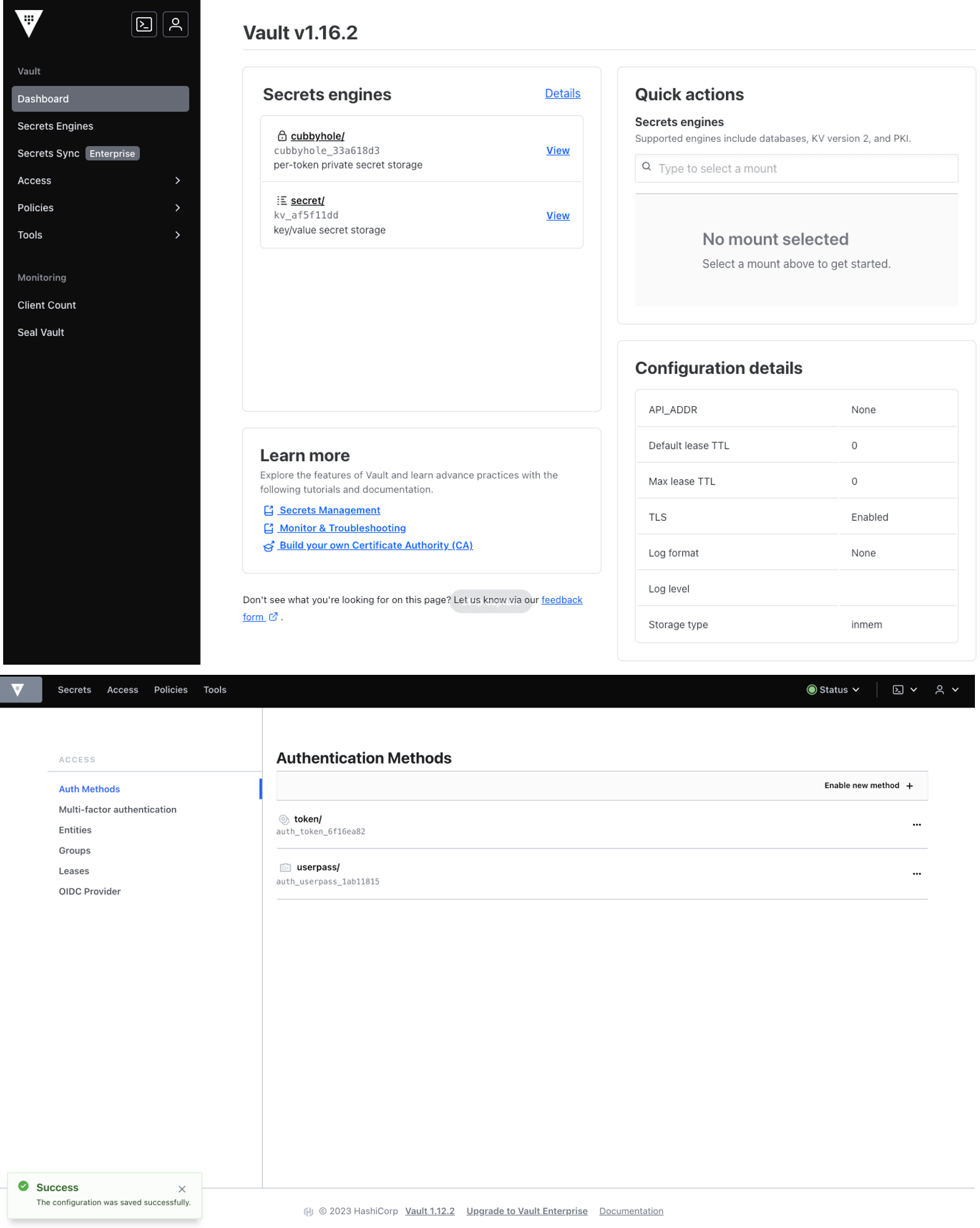Open the more options menu for userpass/
The image size is (980, 1228).
[x=916, y=874]
